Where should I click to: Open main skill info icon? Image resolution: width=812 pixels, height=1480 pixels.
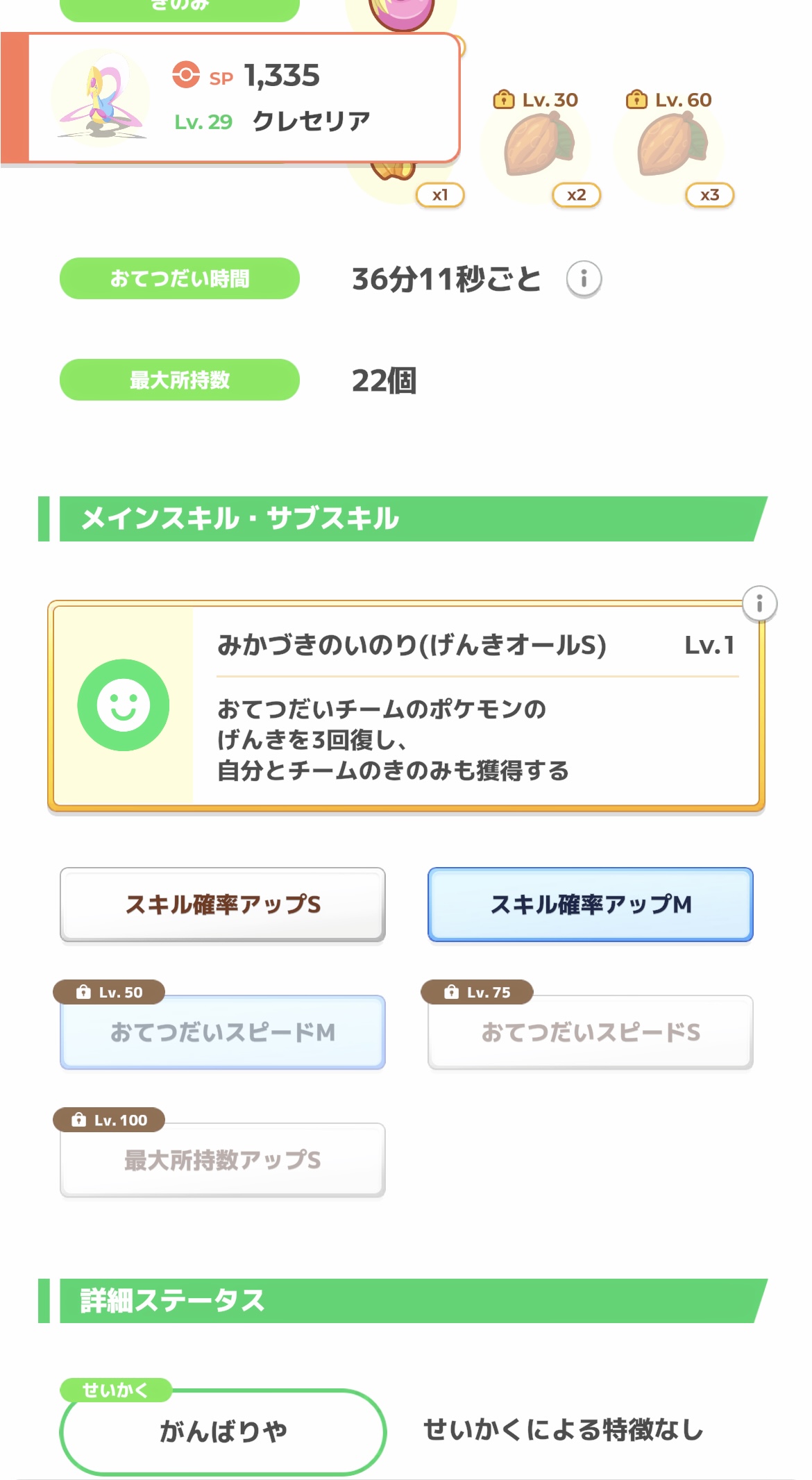(x=759, y=603)
